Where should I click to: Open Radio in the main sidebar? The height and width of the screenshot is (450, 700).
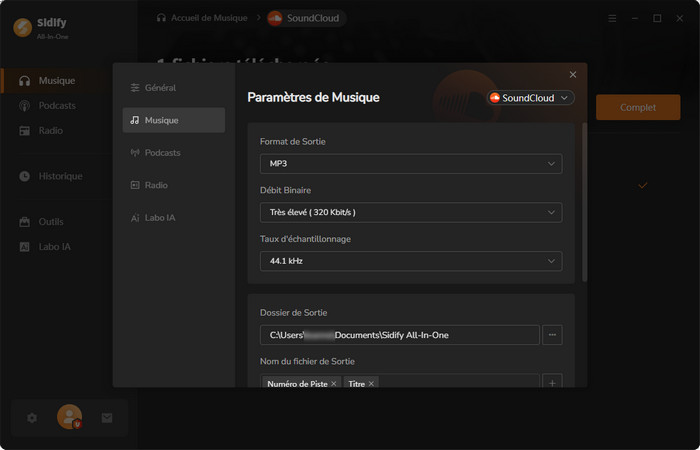[x=41, y=131]
